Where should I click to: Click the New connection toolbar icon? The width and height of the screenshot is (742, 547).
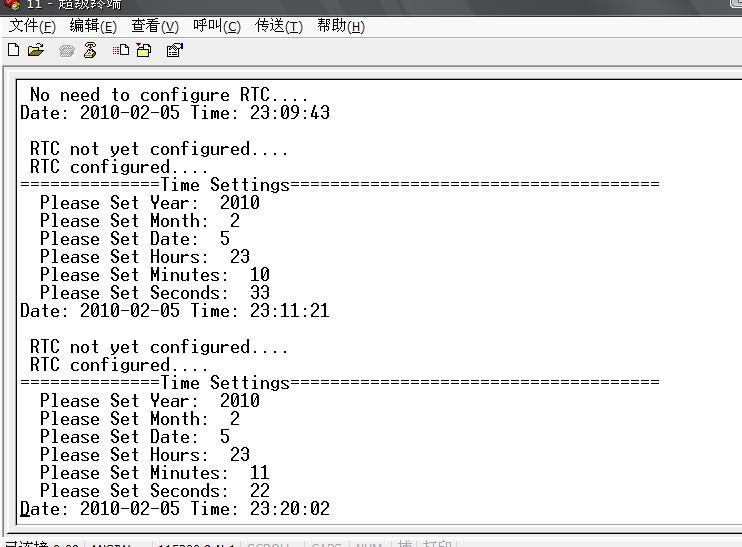[x=14, y=50]
